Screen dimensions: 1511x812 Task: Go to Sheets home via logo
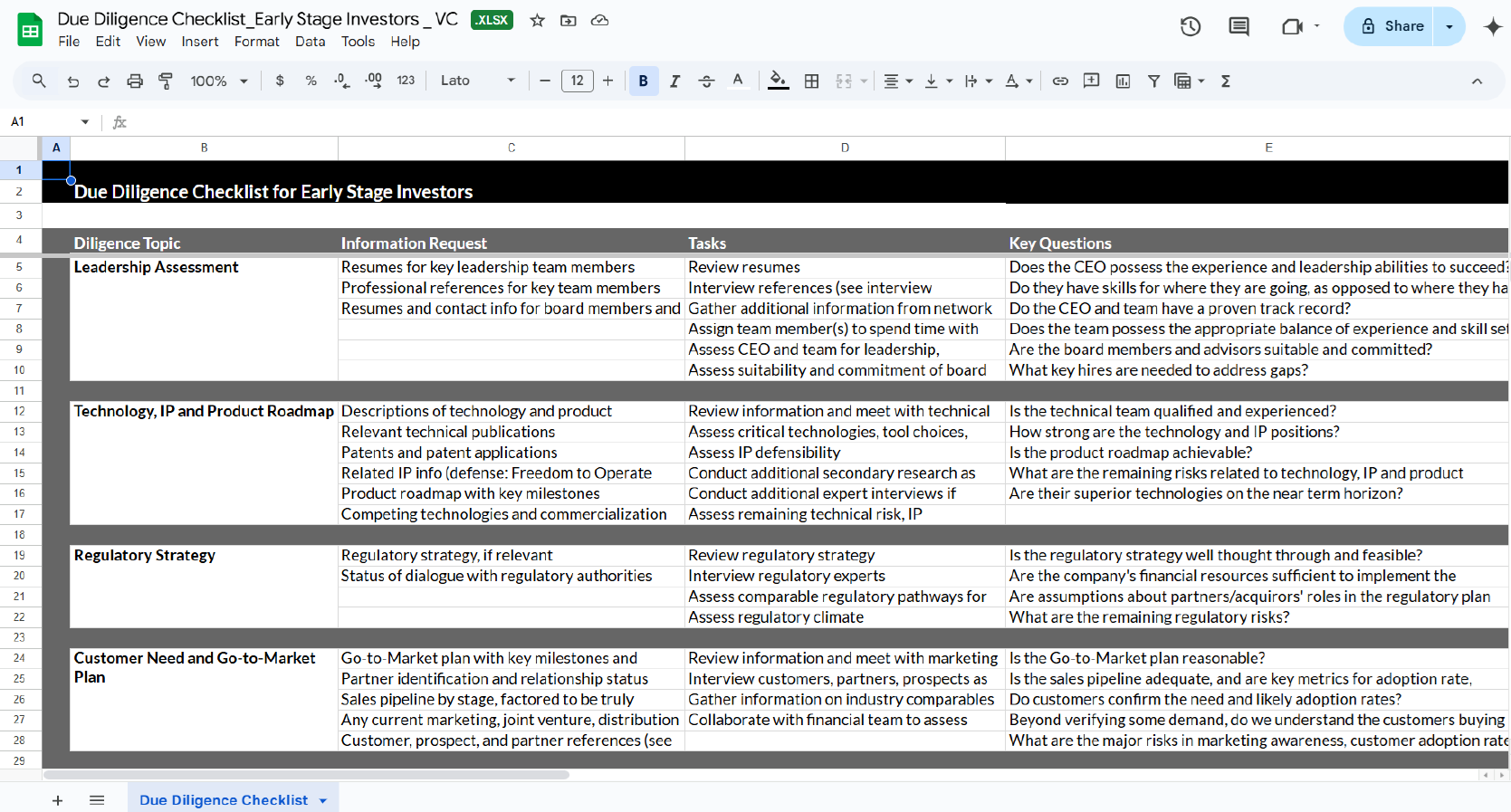click(x=31, y=30)
